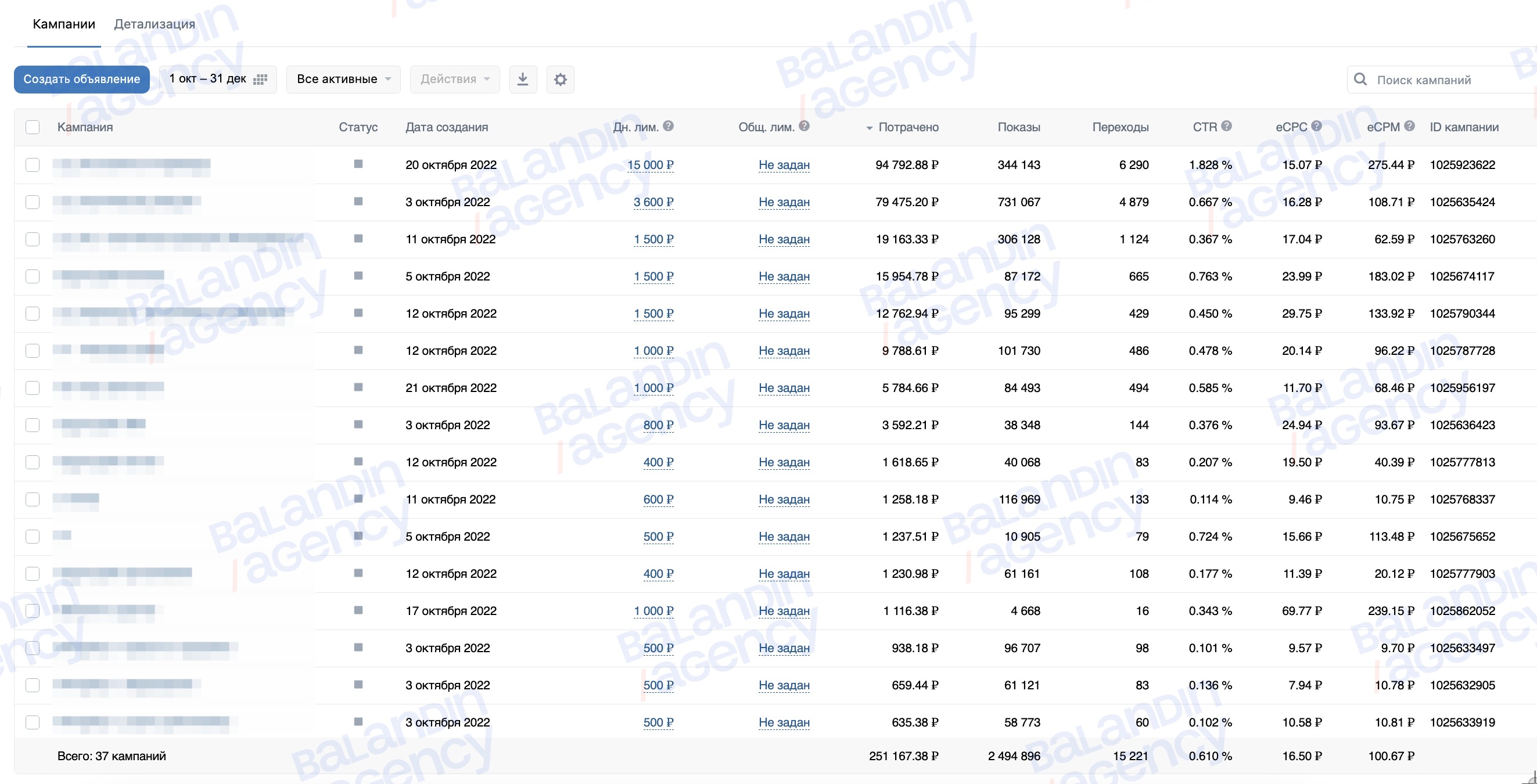Click status icon of campaign 1025632905
Screen dimensions: 1537x784
358,684
